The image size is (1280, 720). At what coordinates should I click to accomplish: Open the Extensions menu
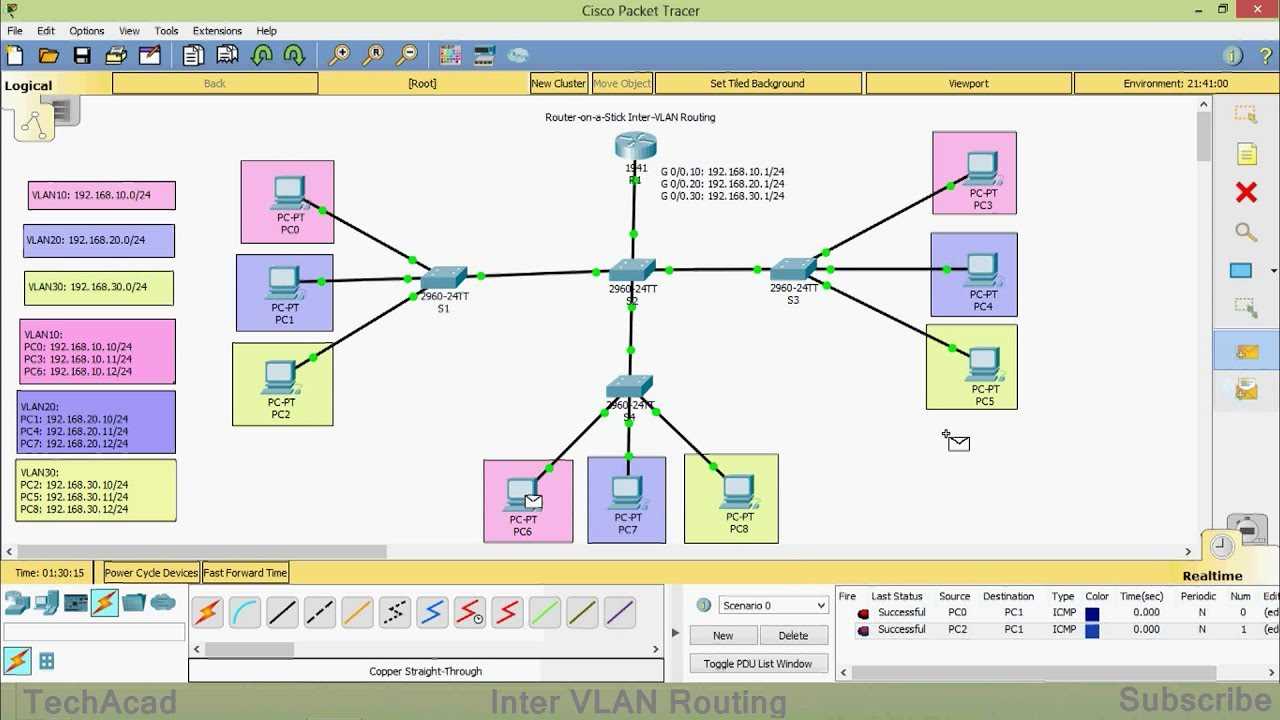point(217,31)
